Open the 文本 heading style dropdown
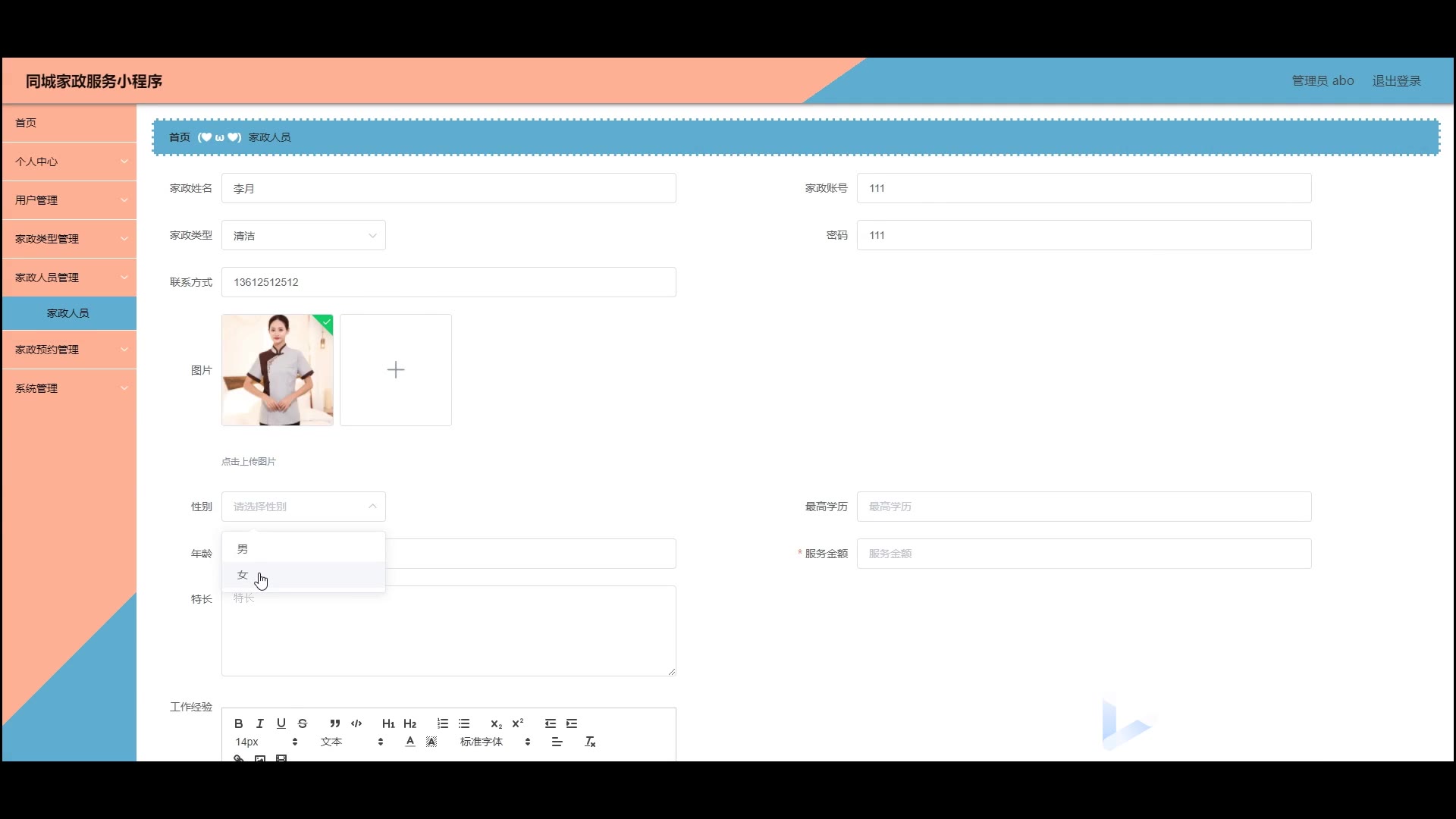The height and width of the screenshot is (819, 1456). pyautogui.click(x=352, y=742)
